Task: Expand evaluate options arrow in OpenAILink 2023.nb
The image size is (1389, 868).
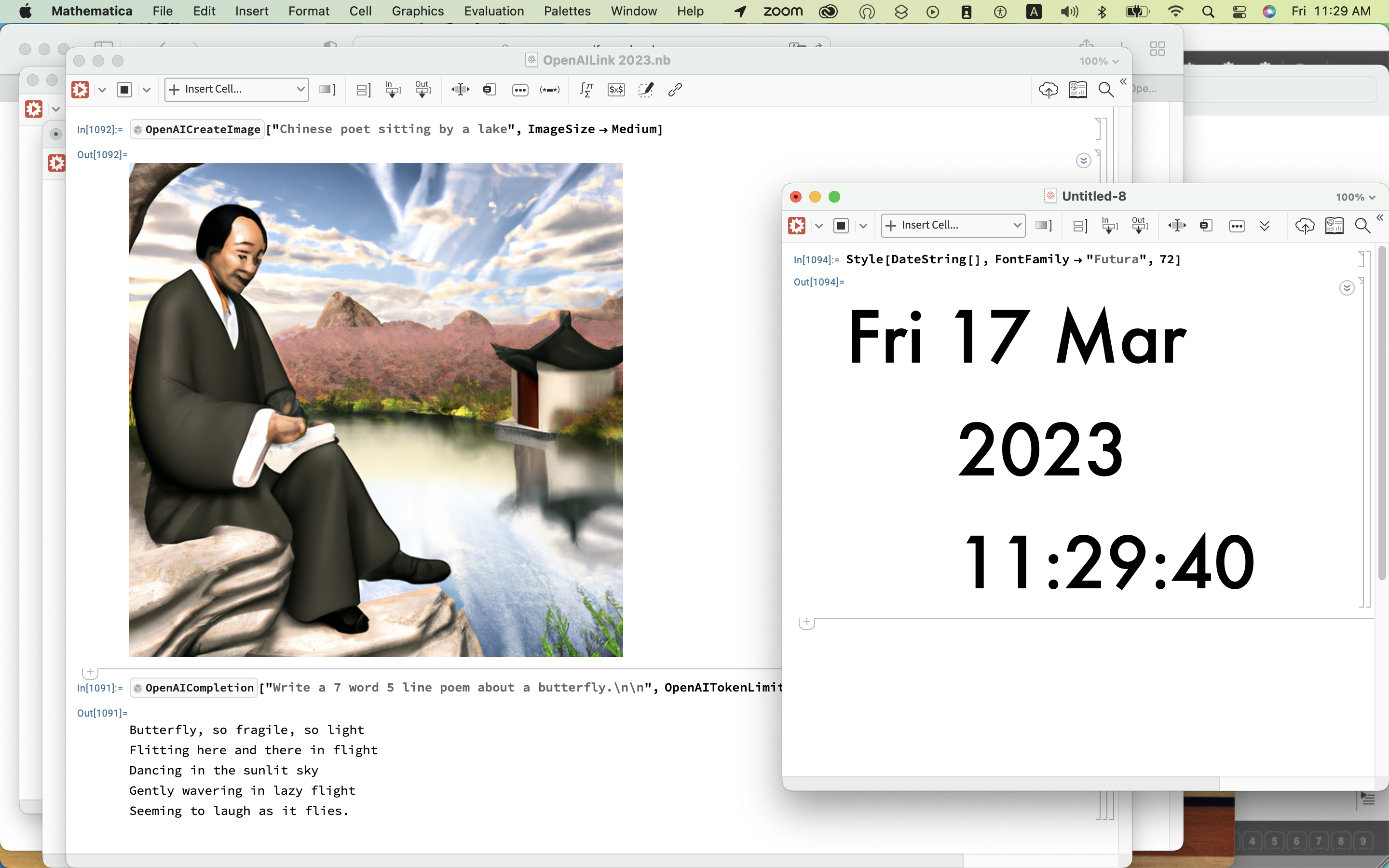Action: coord(102,90)
